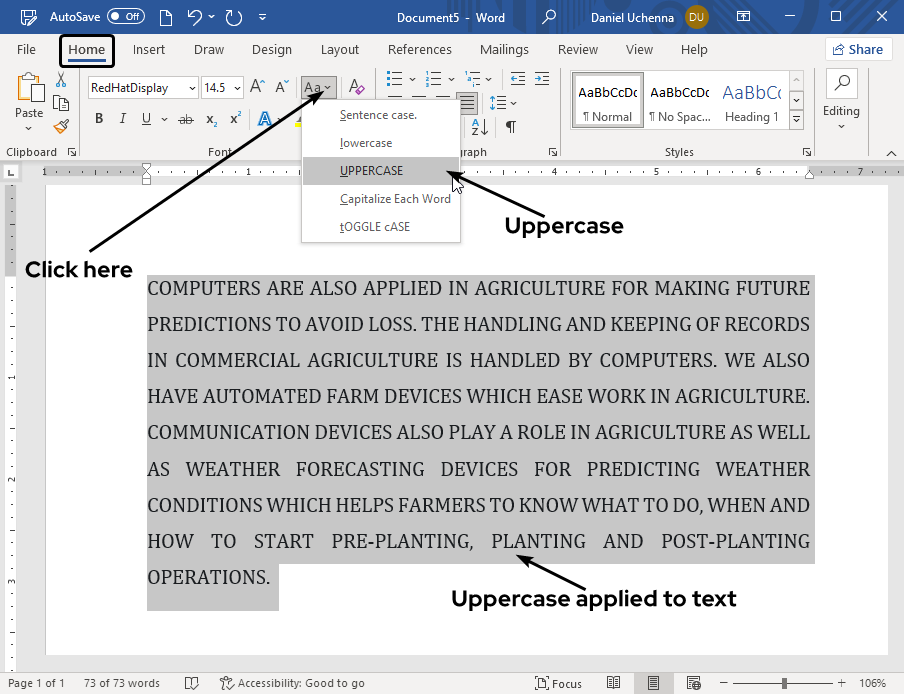Screen dimensions: 904x694
Task: Open the font name dropdown
Action: pos(193,88)
